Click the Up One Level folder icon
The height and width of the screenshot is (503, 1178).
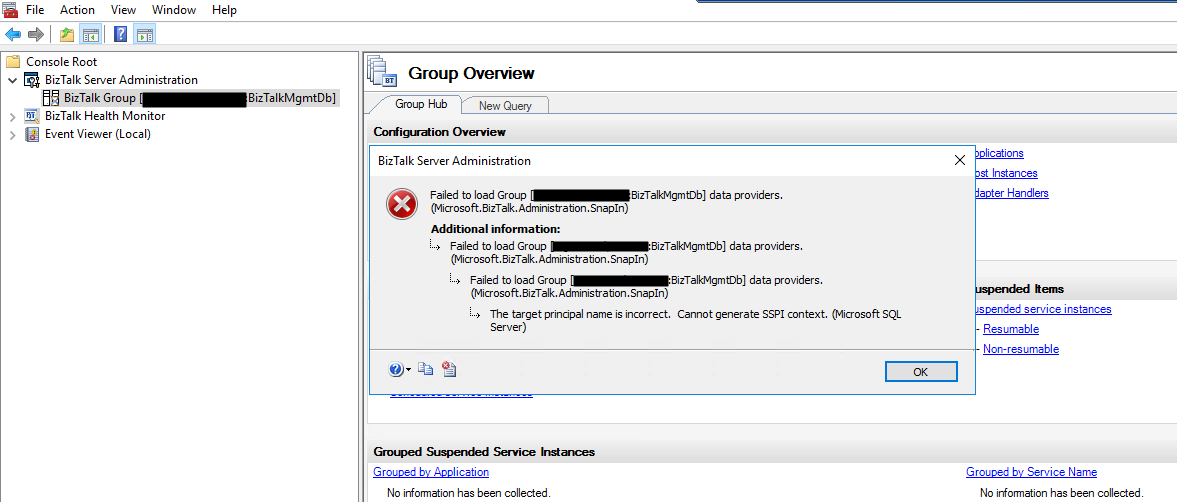[x=67, y=35]
